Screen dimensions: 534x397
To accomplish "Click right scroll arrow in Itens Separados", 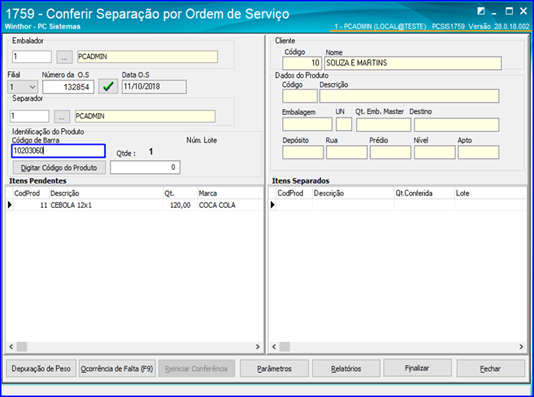I will click(x=521, y=347).
